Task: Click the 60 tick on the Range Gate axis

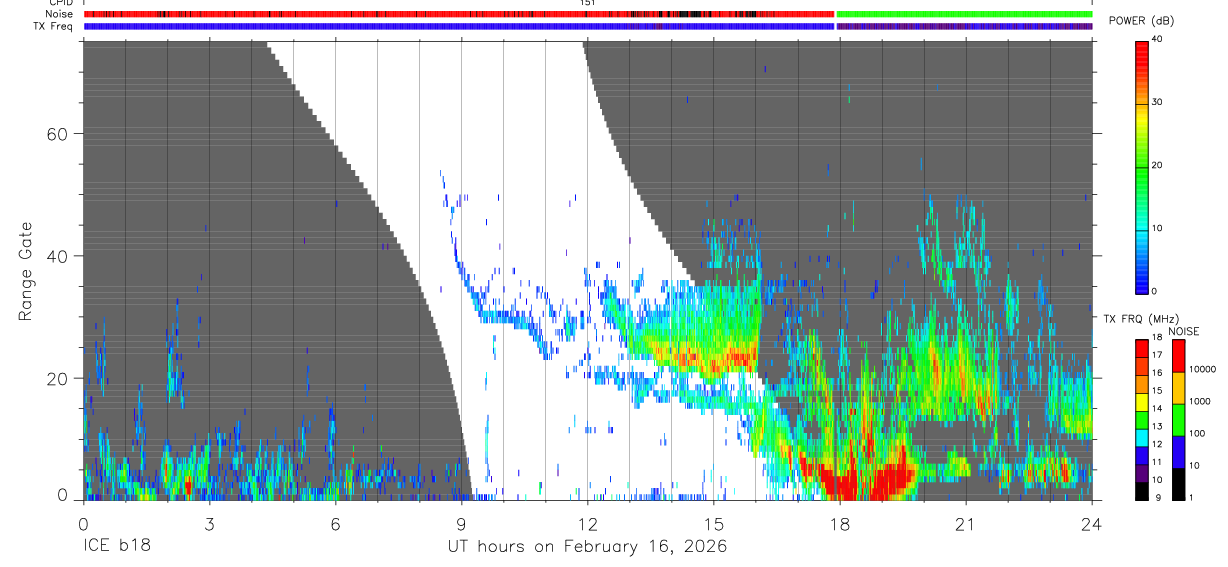Action: coord(58,134)
